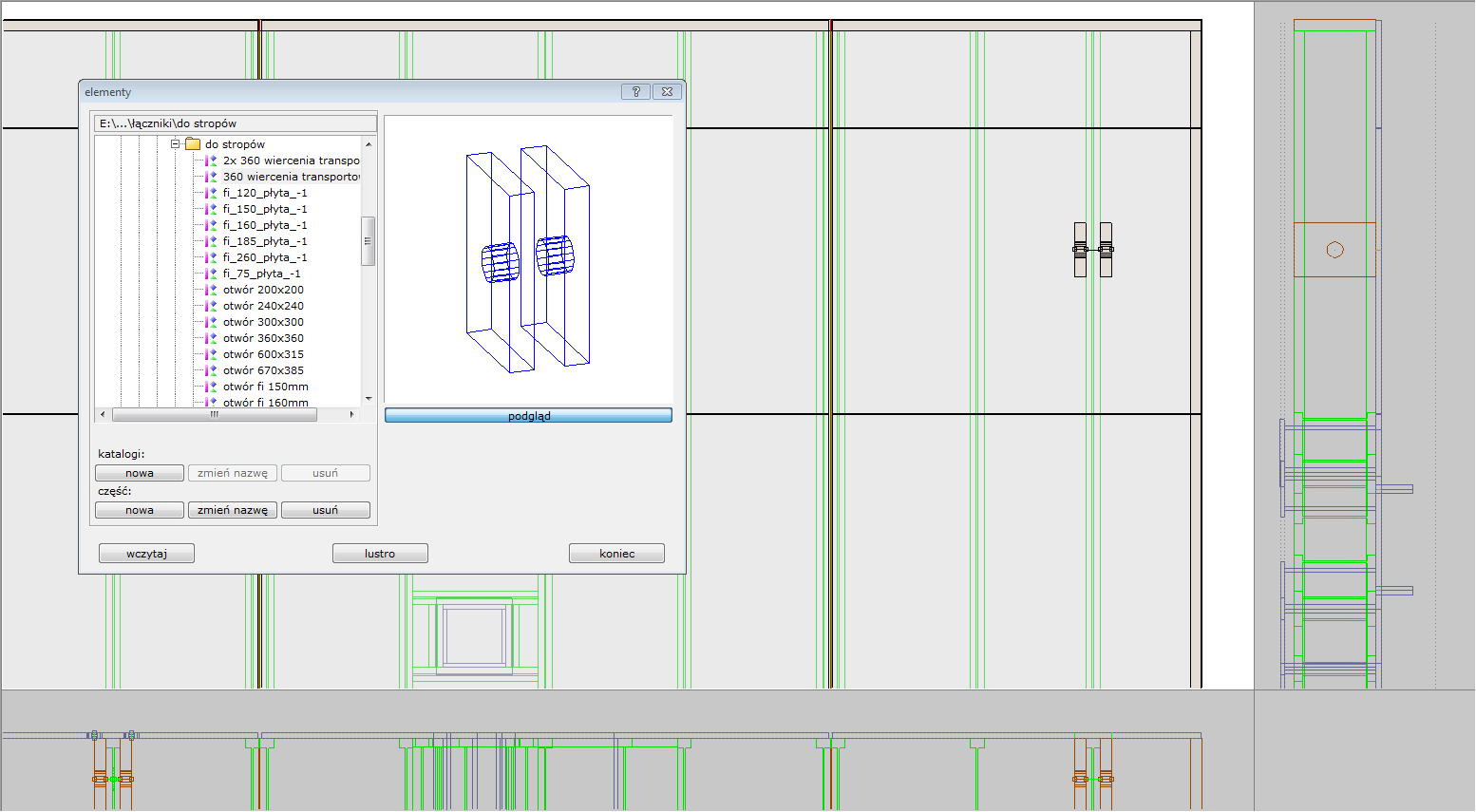This screenshot has width=1476, height=812.
Task: Click the icon beside fi_260_płyta_-1
Action: 212,257
